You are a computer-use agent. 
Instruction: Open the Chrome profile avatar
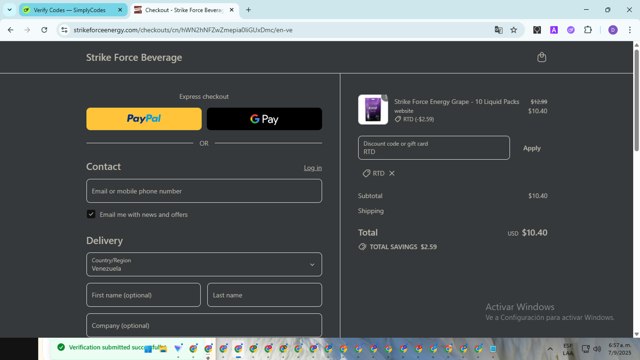tap(613, 30)
